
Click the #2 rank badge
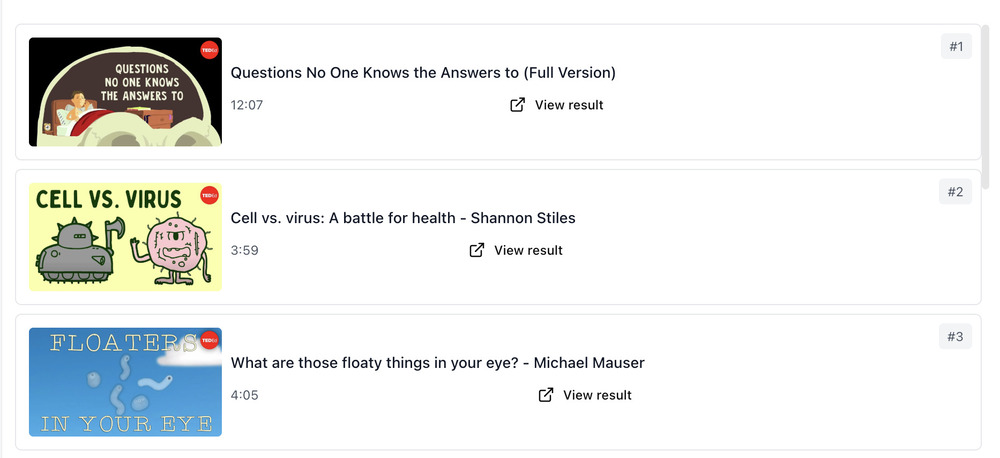956,192
